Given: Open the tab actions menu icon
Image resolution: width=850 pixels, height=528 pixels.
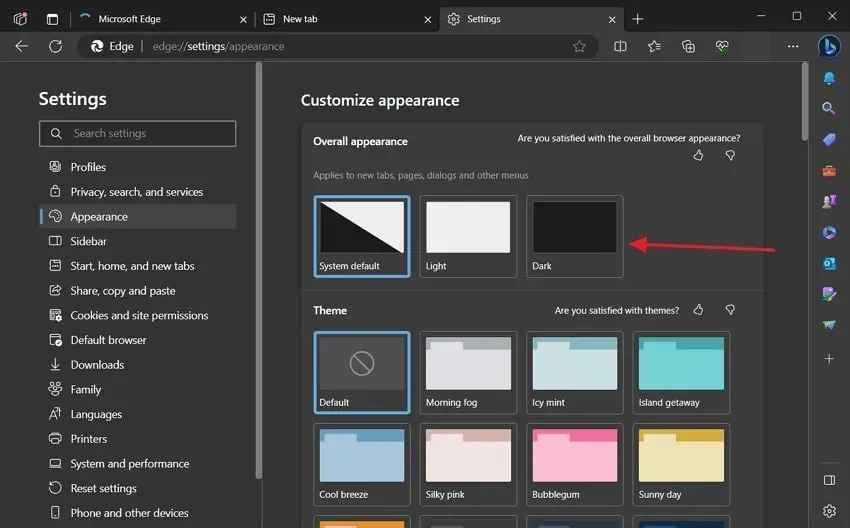Looking at the screenshot, I should tap(53, 20).
